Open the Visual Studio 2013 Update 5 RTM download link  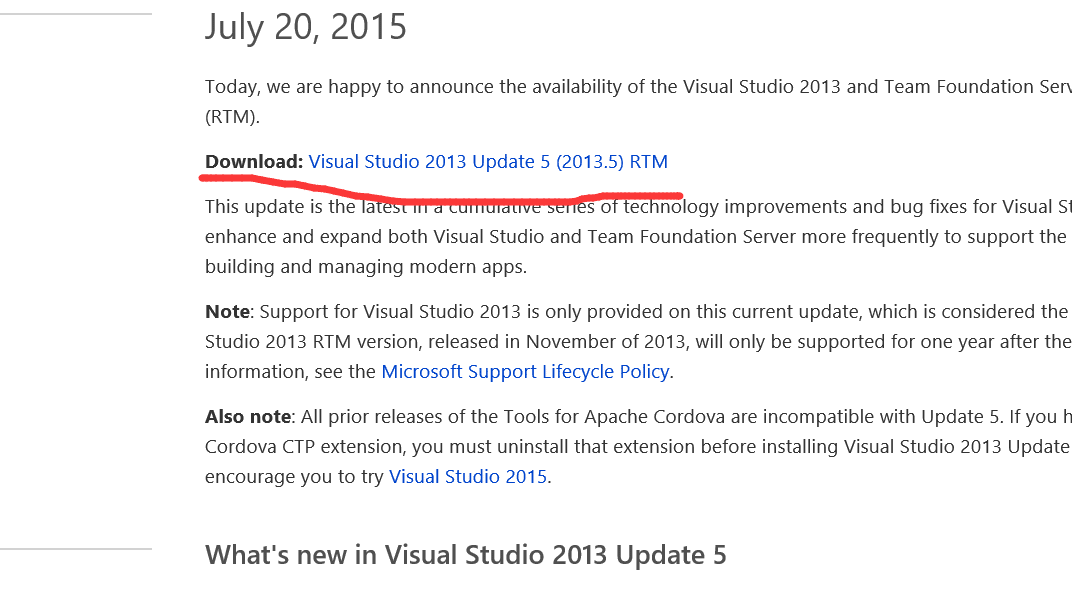[488, 162]
